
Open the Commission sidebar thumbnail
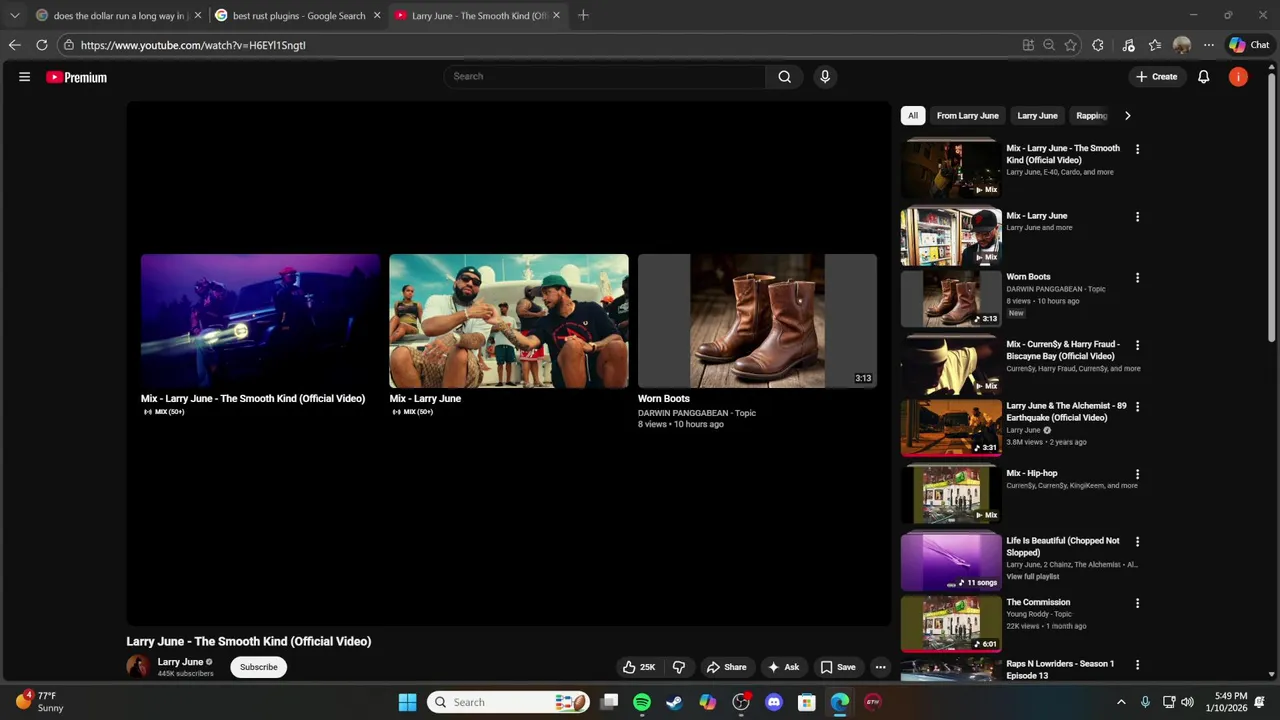[x=951, y=623]
